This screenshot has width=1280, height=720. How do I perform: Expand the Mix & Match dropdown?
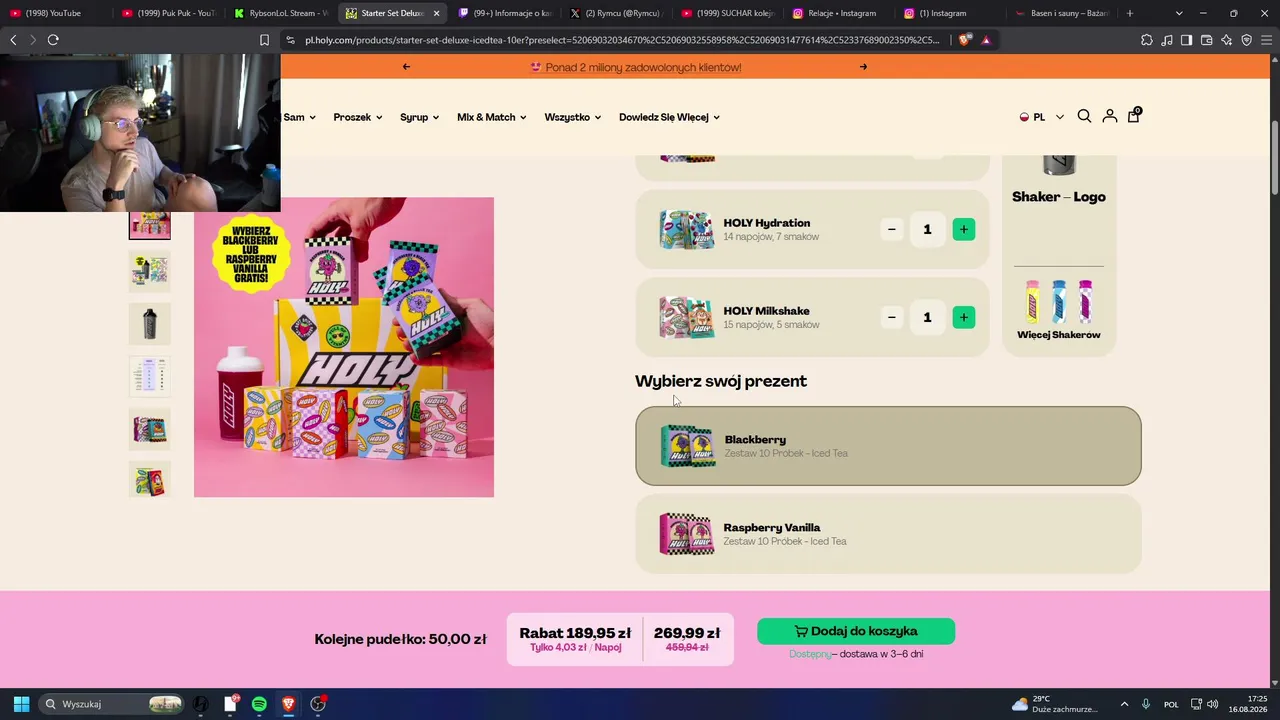tap(492, 117)
